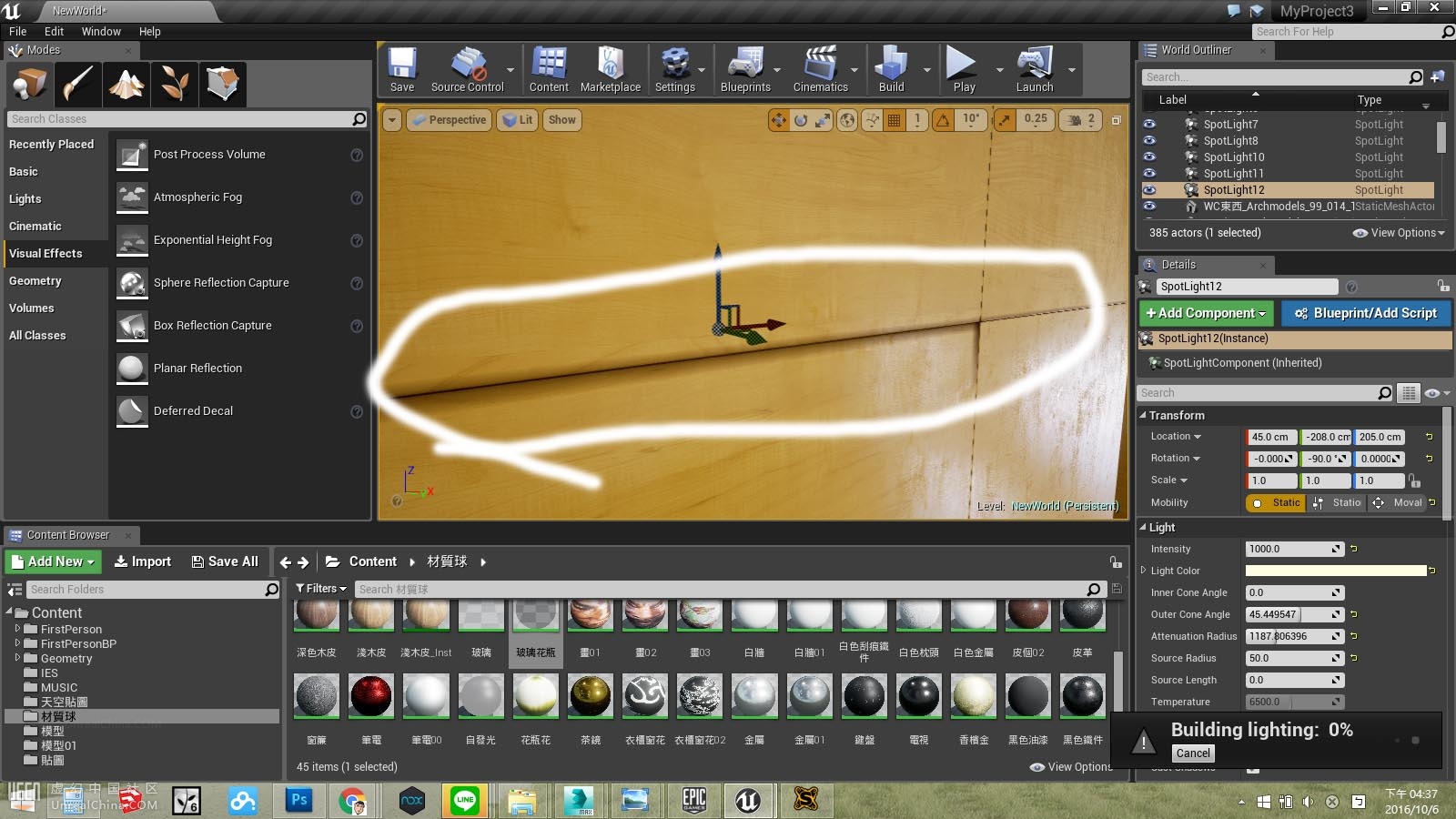Screen dimensions: 1456x819
Task: Select the Paint mode brush icon
Action: tap(77, 84)
